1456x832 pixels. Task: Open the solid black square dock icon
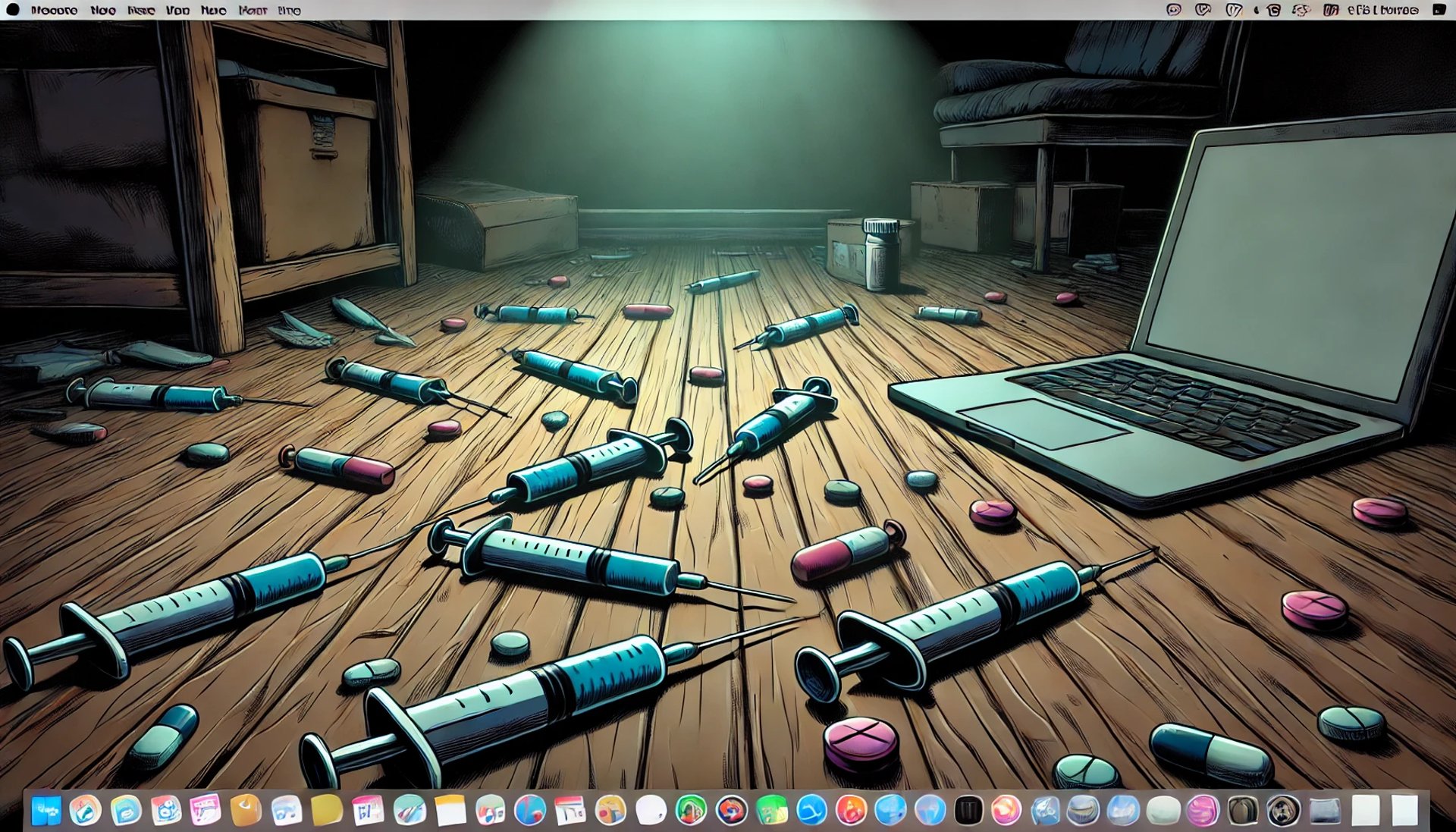968,810
